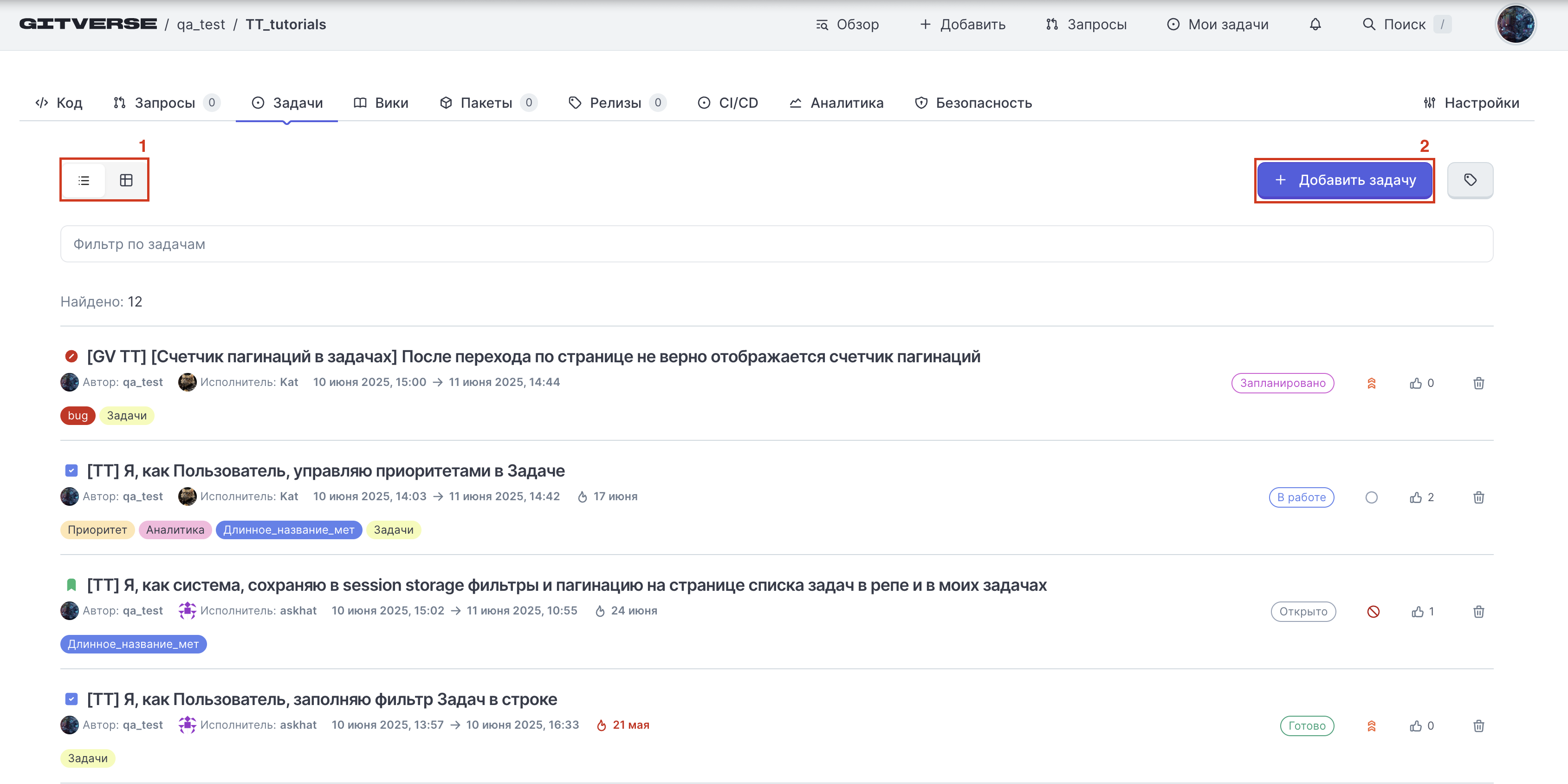This screenshot has width=1568, height=784.
Task: Open the CI/CD tab
Action: [727, 103]
